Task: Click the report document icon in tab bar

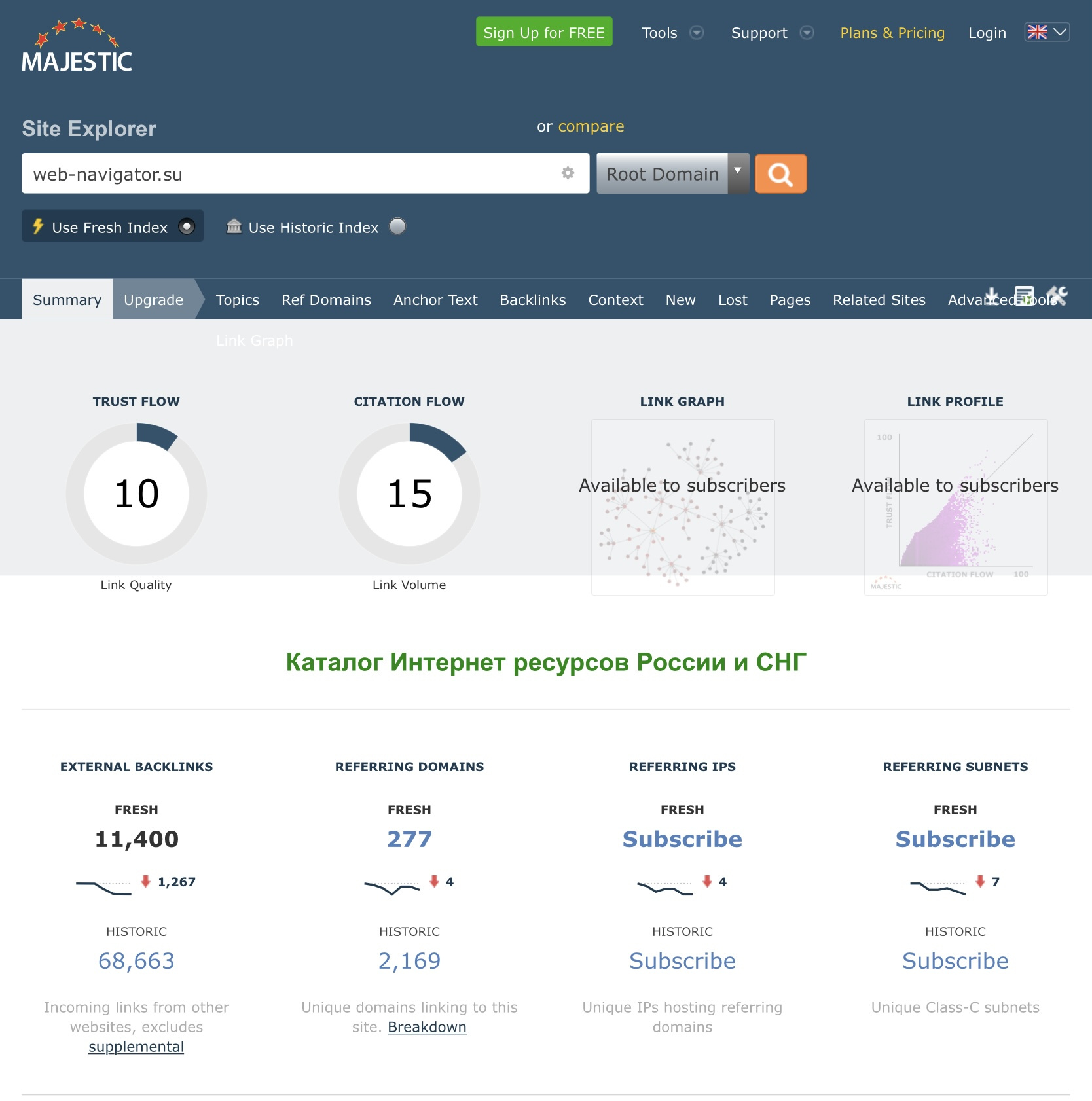Action: 1024,296
